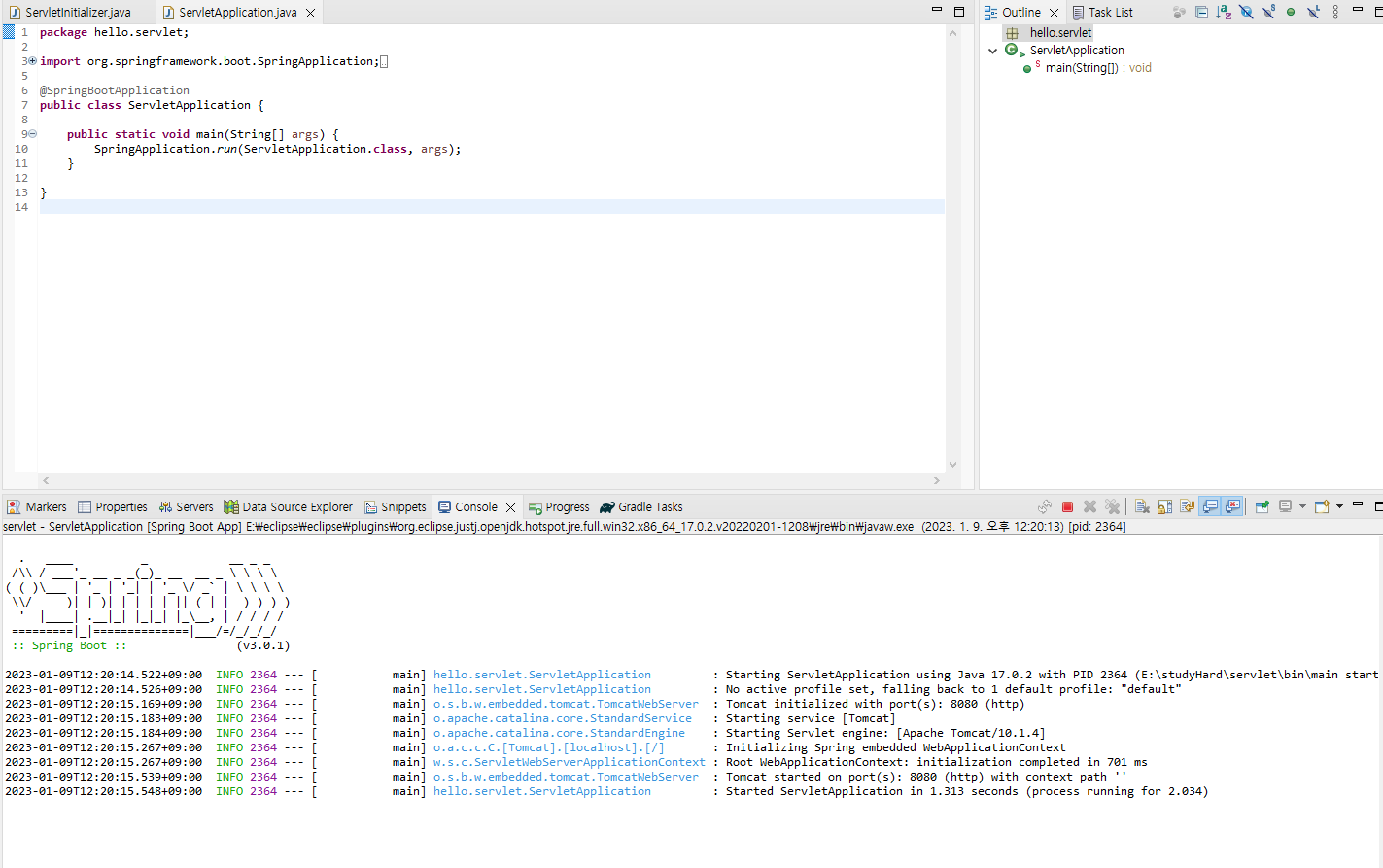The image size is (1383, 868).
Task: Close the ServletApplication.java editor tab
Action: [x=310, y=13]
